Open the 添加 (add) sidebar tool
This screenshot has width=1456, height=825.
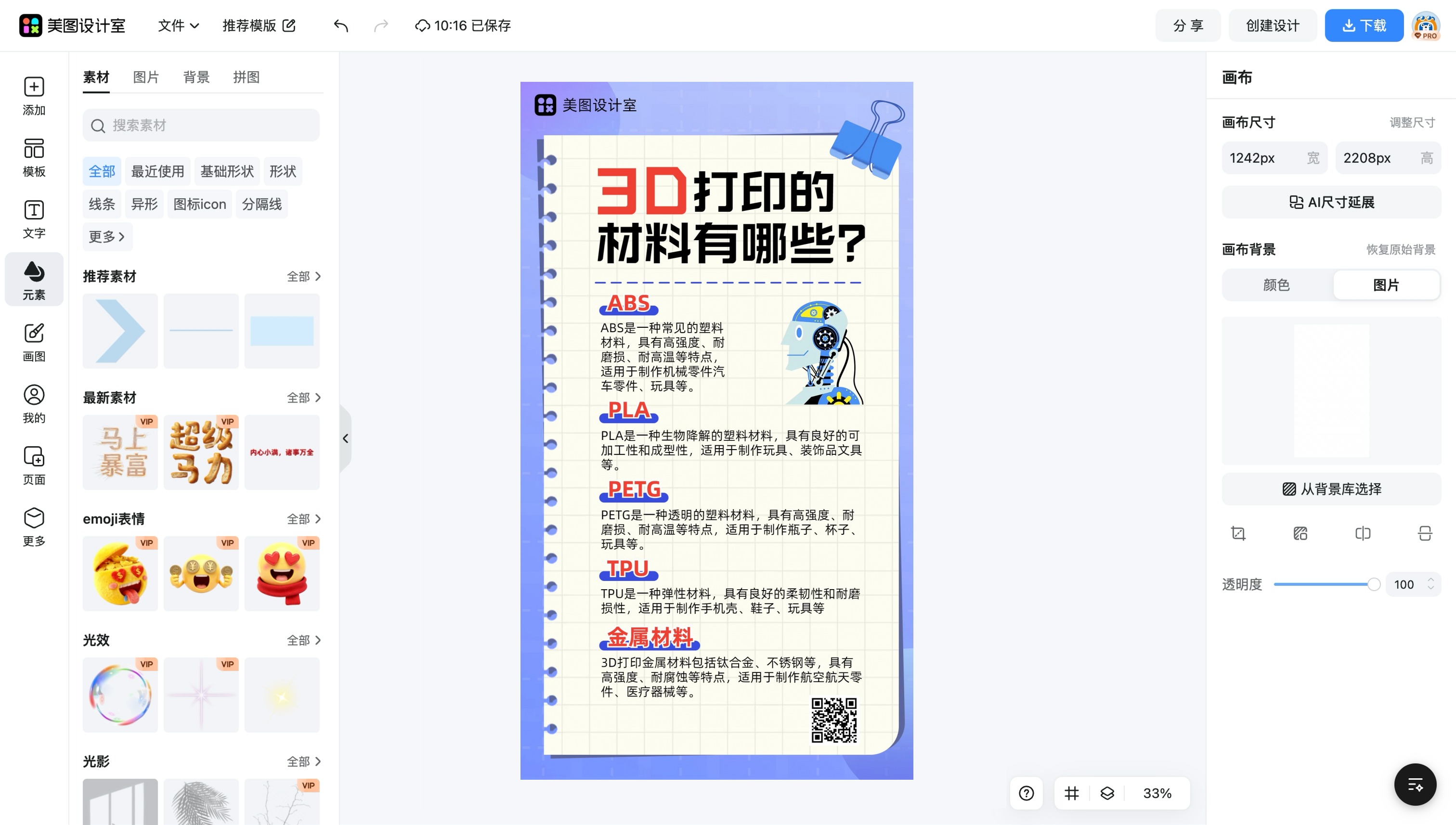pos(34,96)
